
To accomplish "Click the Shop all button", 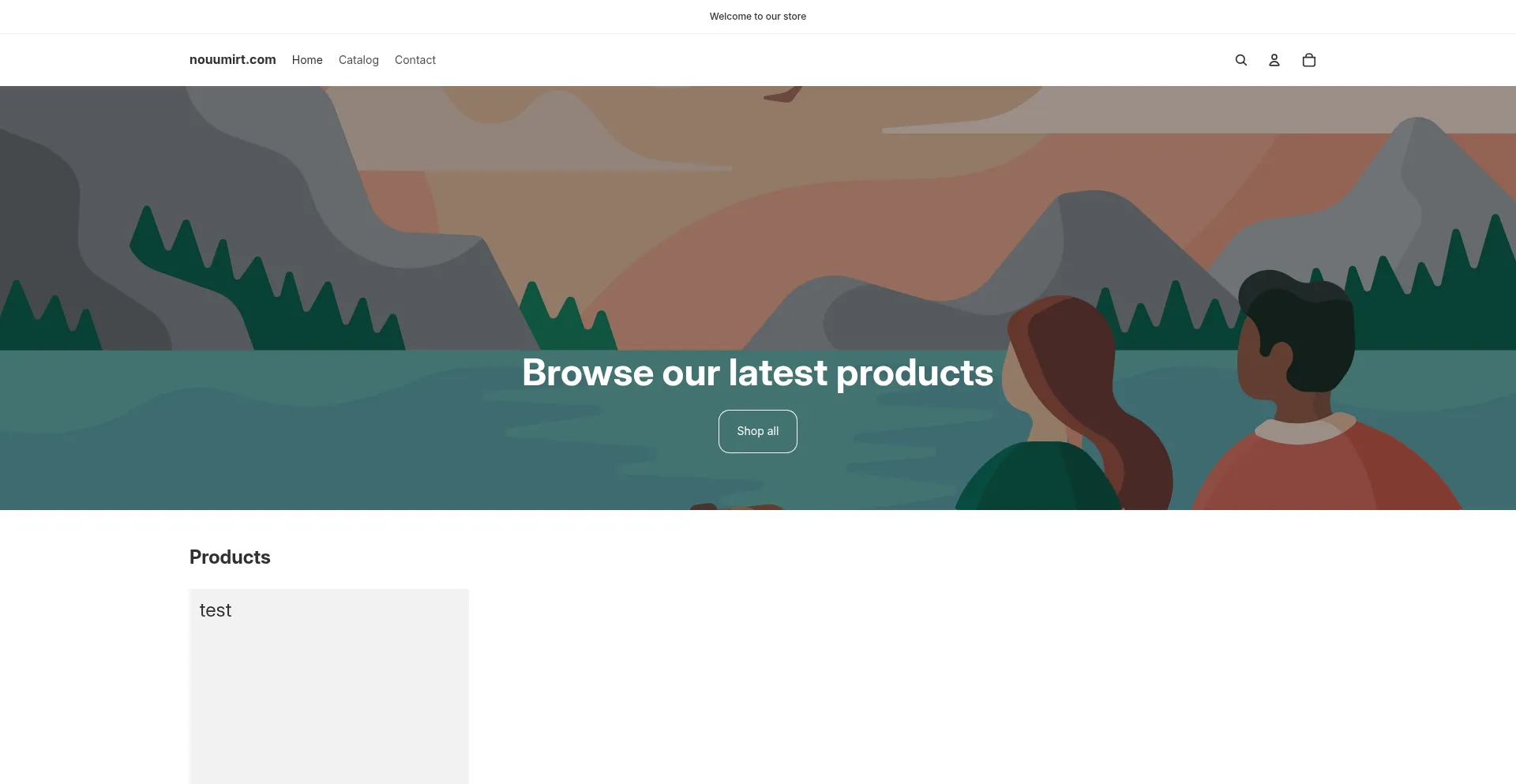I will click(757, 431).
